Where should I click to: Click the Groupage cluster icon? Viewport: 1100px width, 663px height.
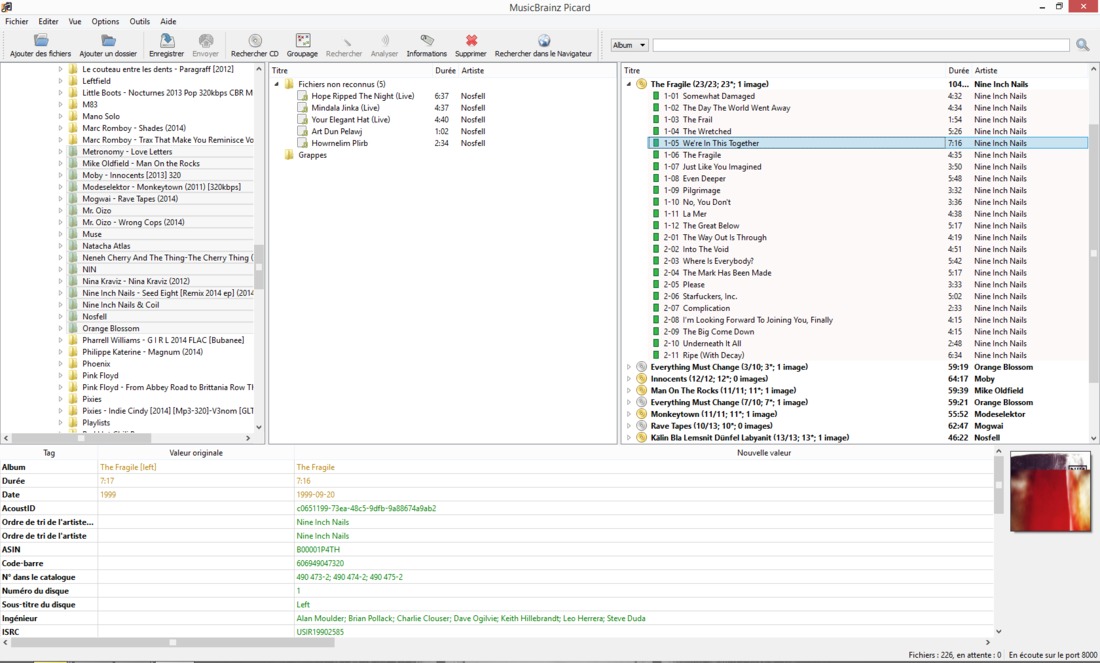[302, 41]
